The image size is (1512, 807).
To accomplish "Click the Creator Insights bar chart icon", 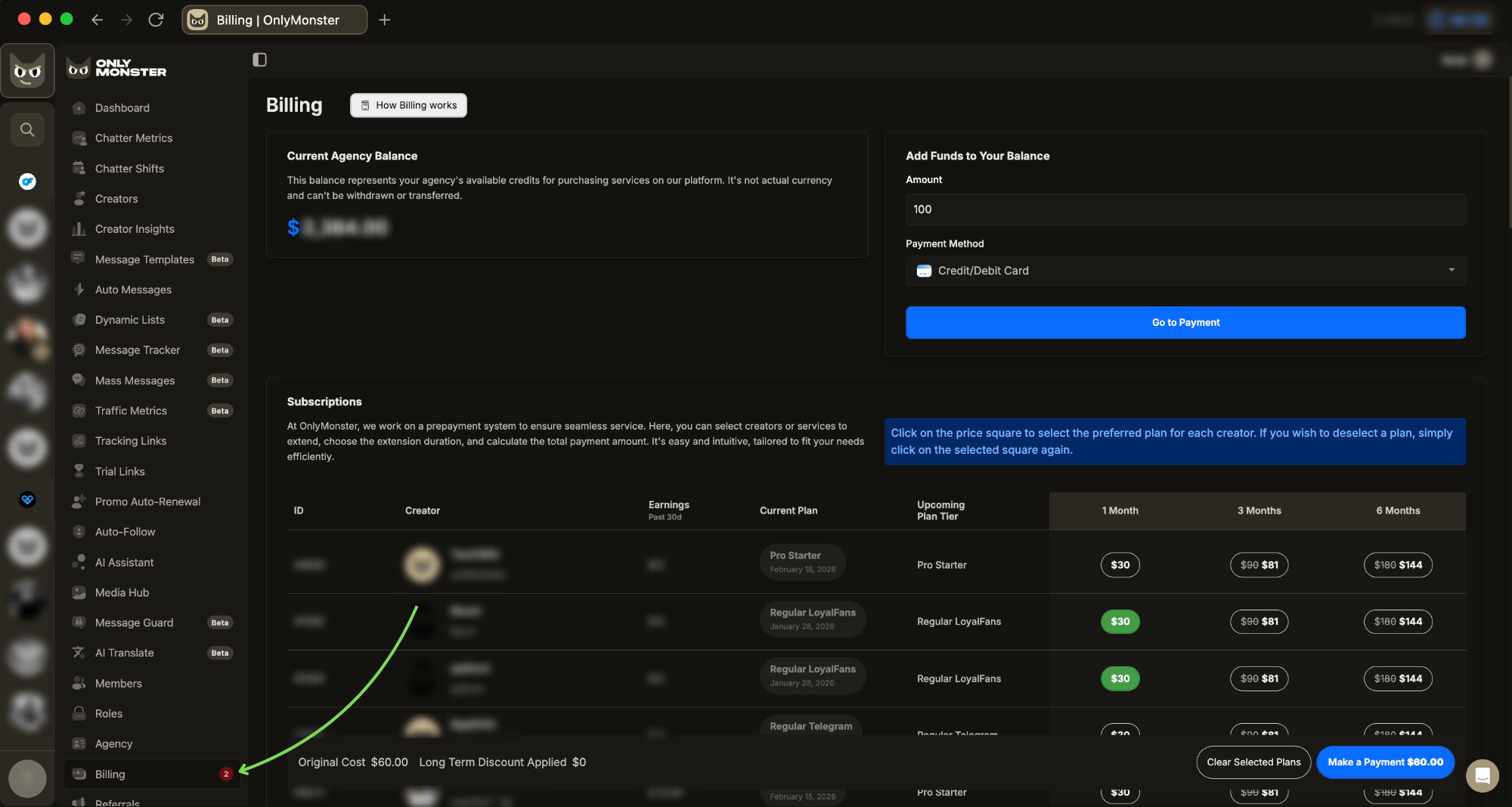I will [x=79, y=229].
